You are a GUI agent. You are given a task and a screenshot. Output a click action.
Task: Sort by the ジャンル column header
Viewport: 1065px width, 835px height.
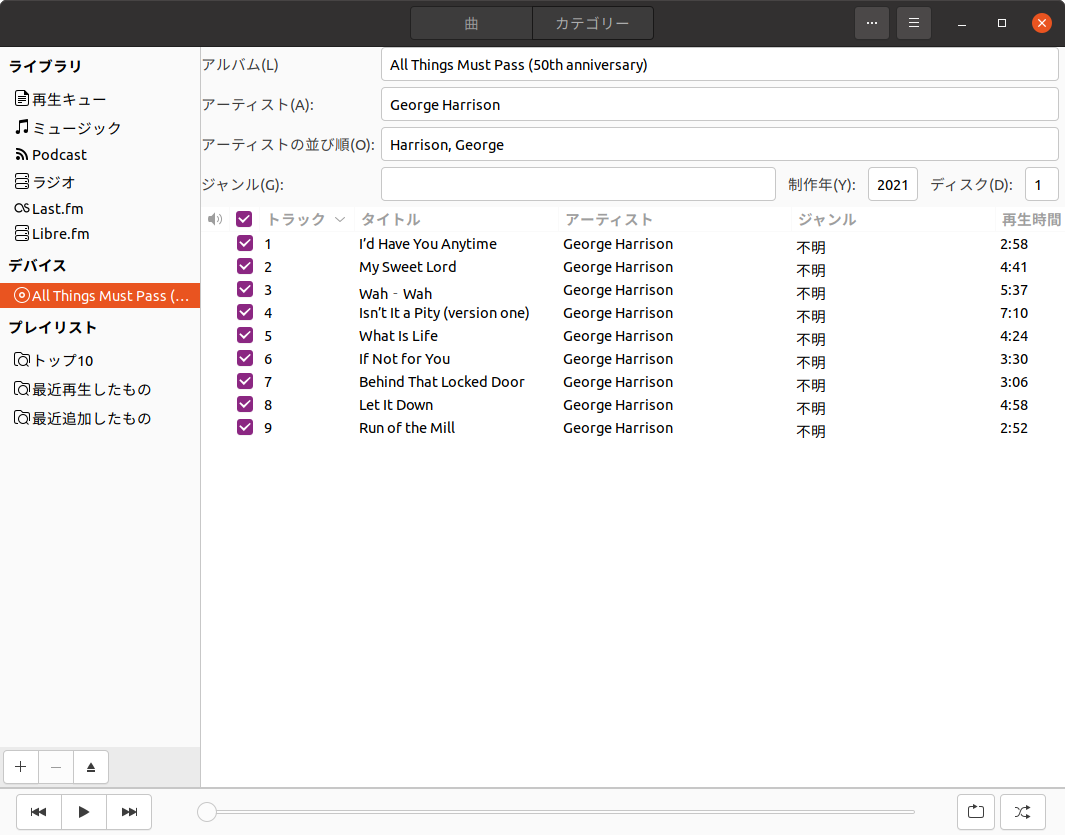click(x=893, y=219)
